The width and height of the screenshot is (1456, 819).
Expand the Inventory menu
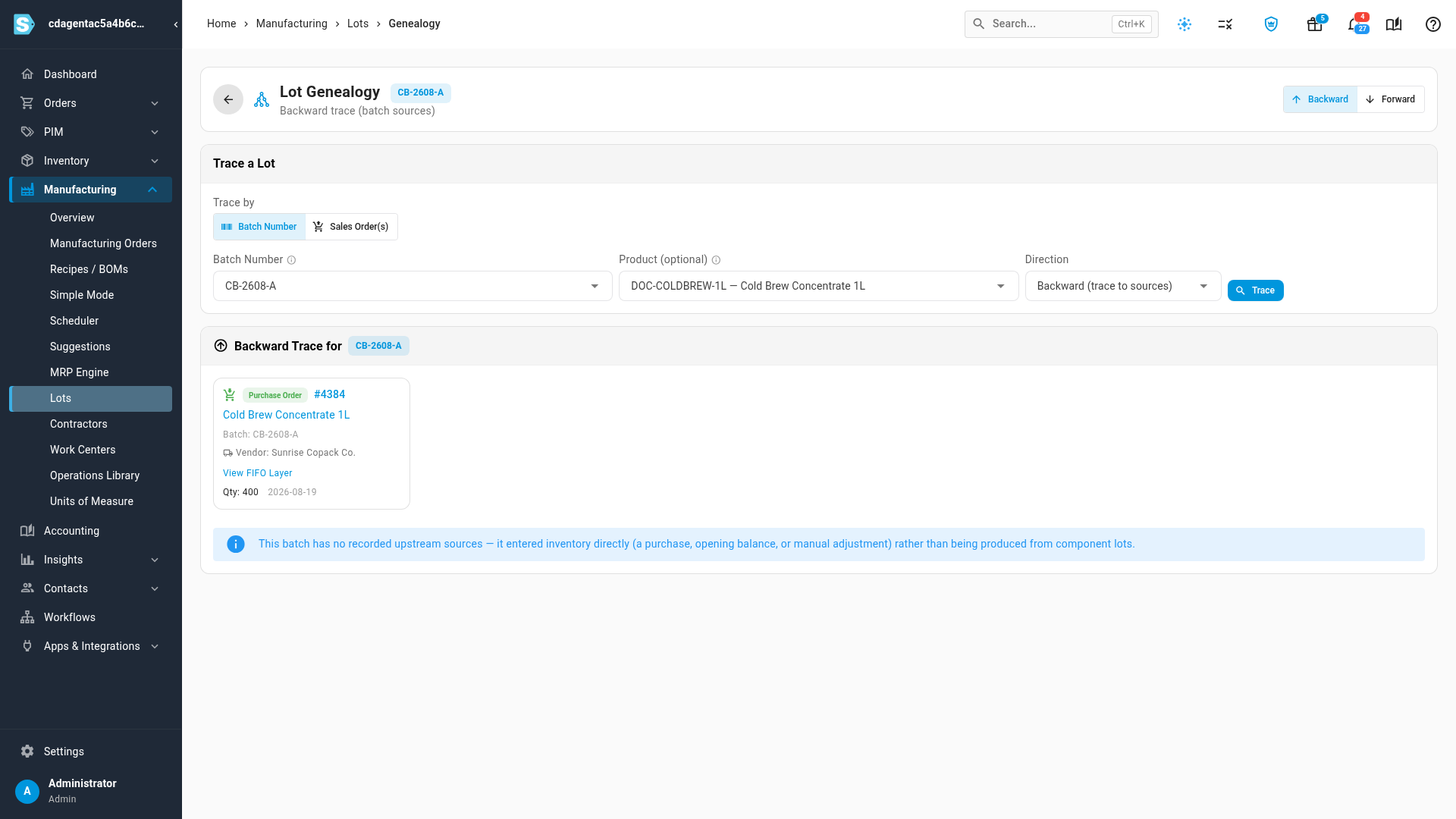click(x=91, y=161)
